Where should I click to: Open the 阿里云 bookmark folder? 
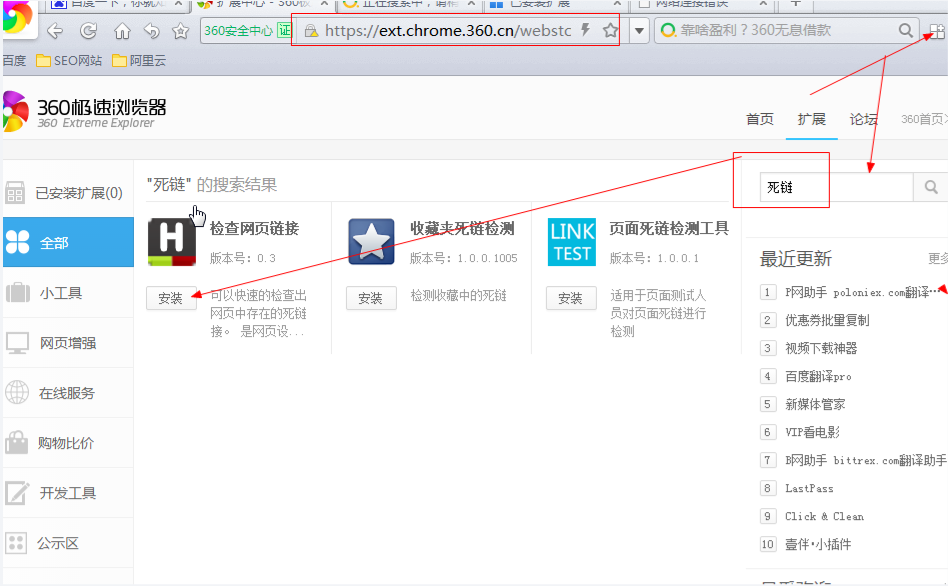click(139, 60)
